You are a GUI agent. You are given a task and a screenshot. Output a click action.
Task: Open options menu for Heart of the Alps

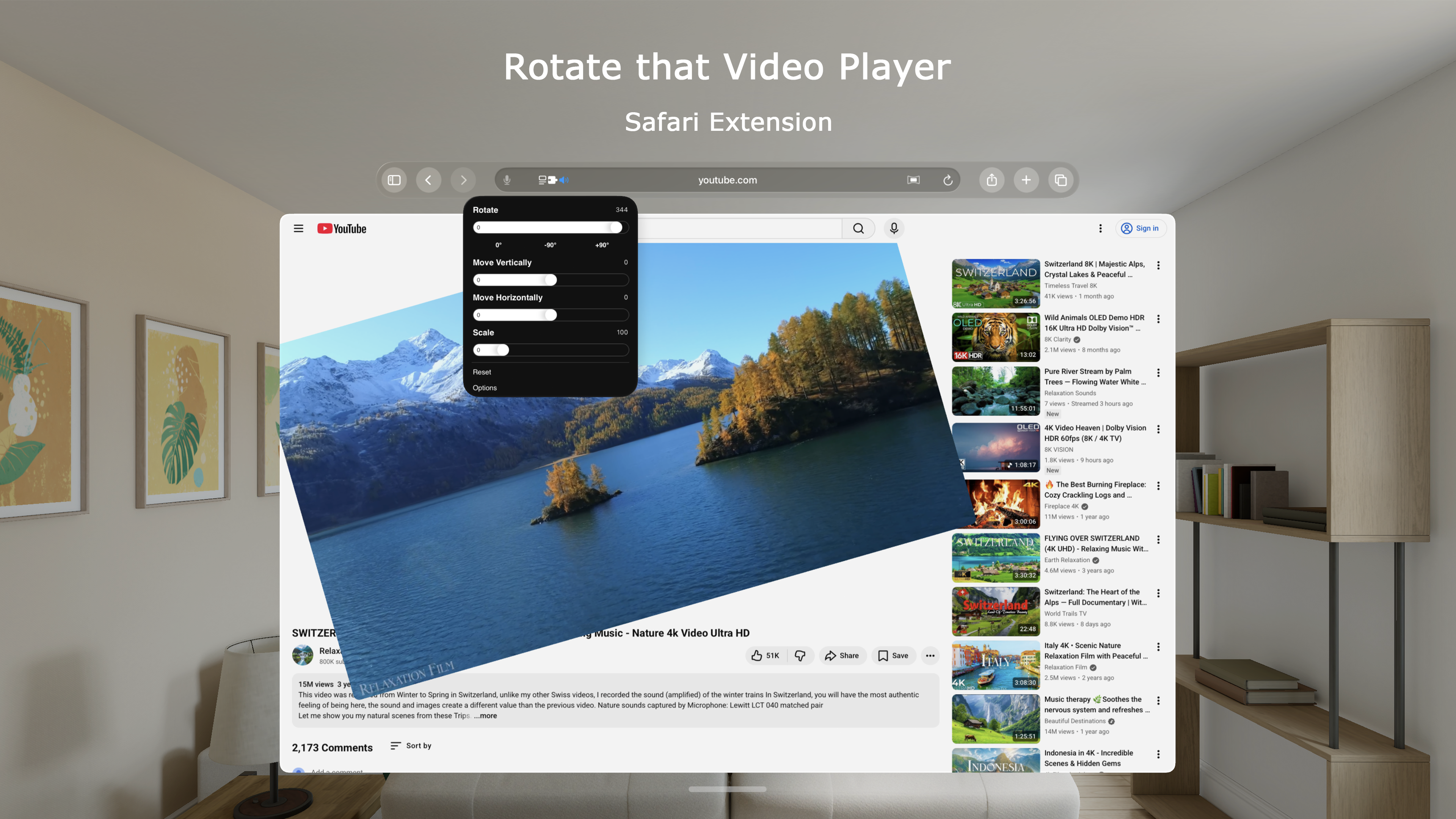pos(1158,593)
